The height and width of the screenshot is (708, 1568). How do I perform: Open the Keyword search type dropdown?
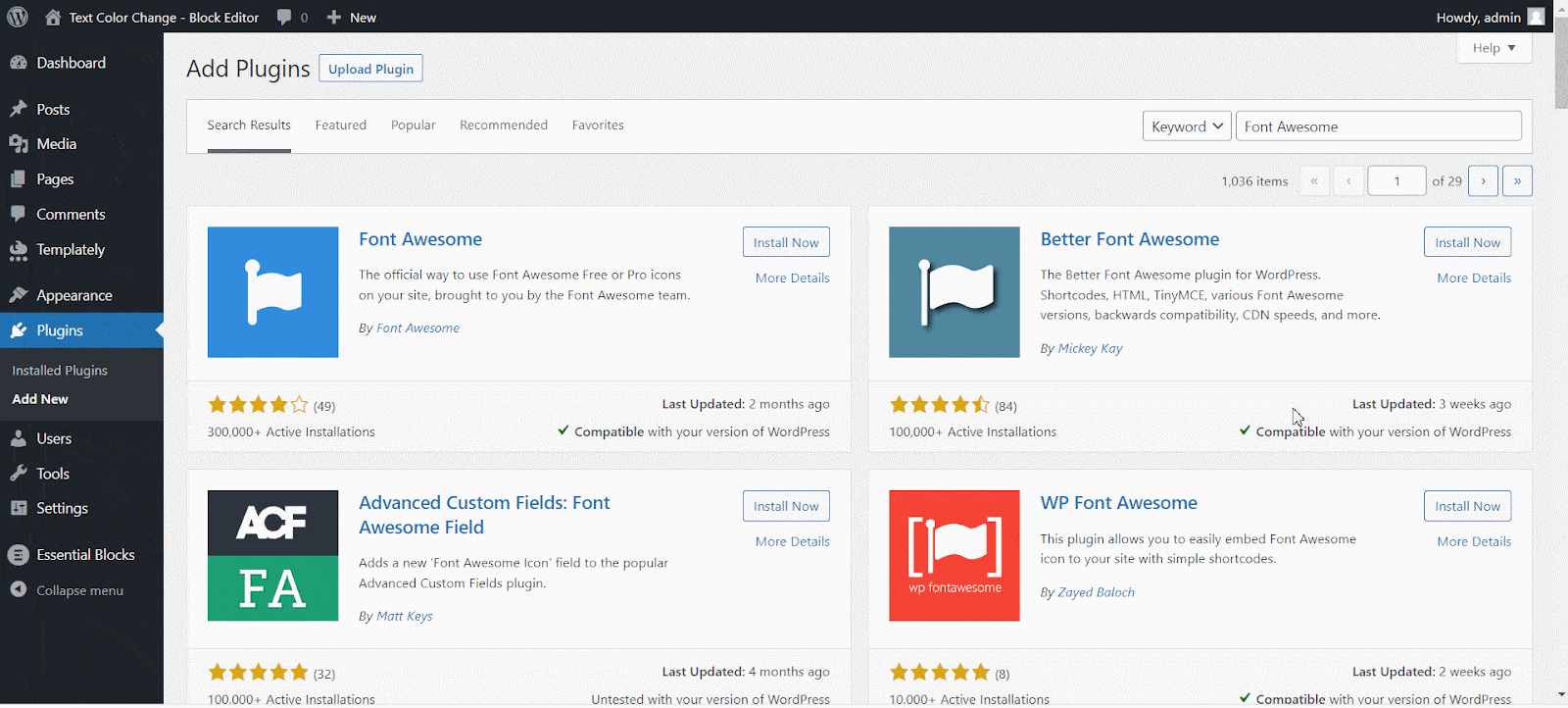1187,126
